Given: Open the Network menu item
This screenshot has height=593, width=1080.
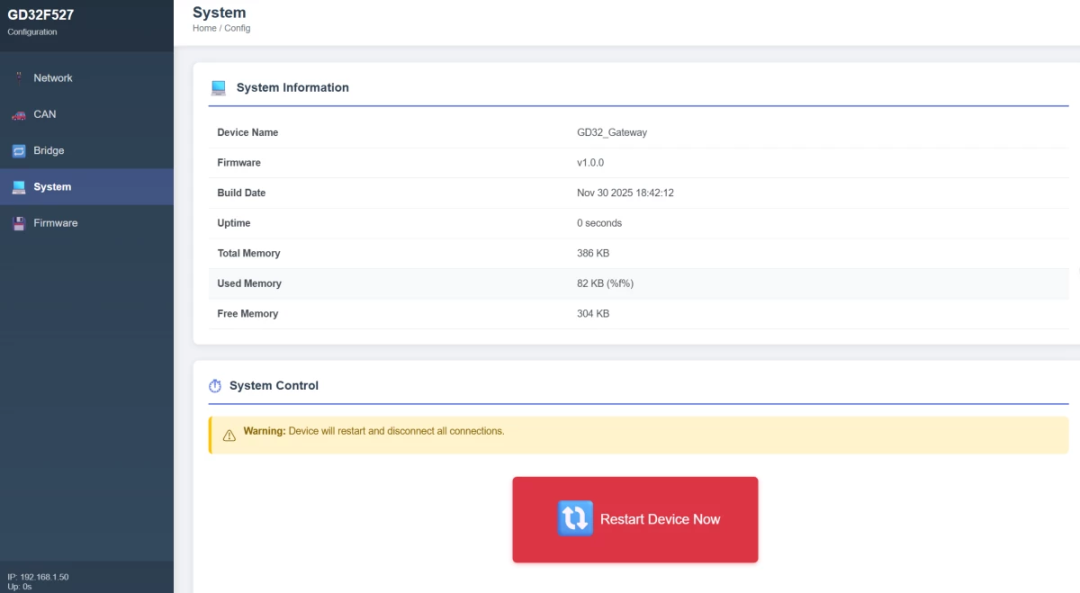Looking at the screenshot, I should [x=53, y=78].
